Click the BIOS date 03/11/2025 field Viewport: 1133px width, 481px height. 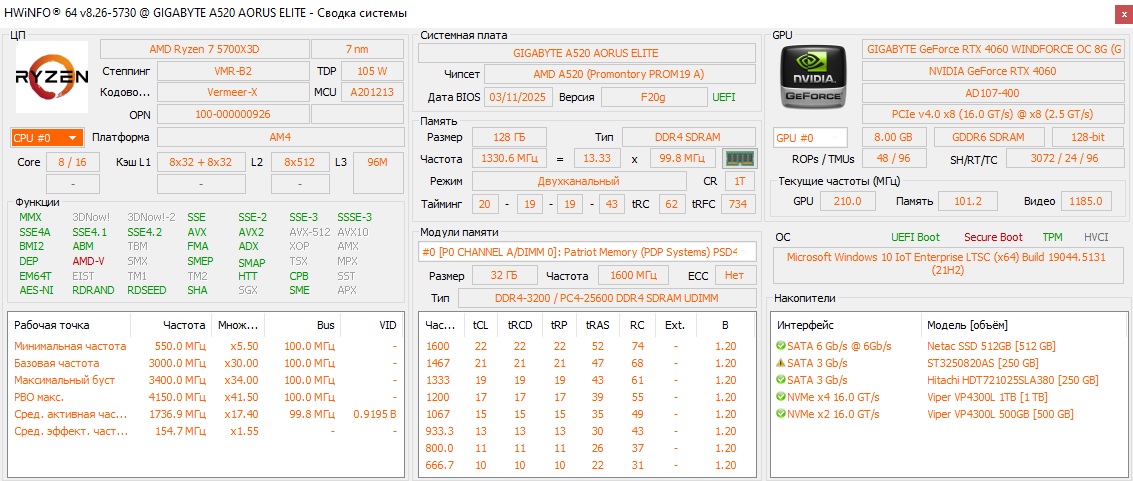click(520, 97)
